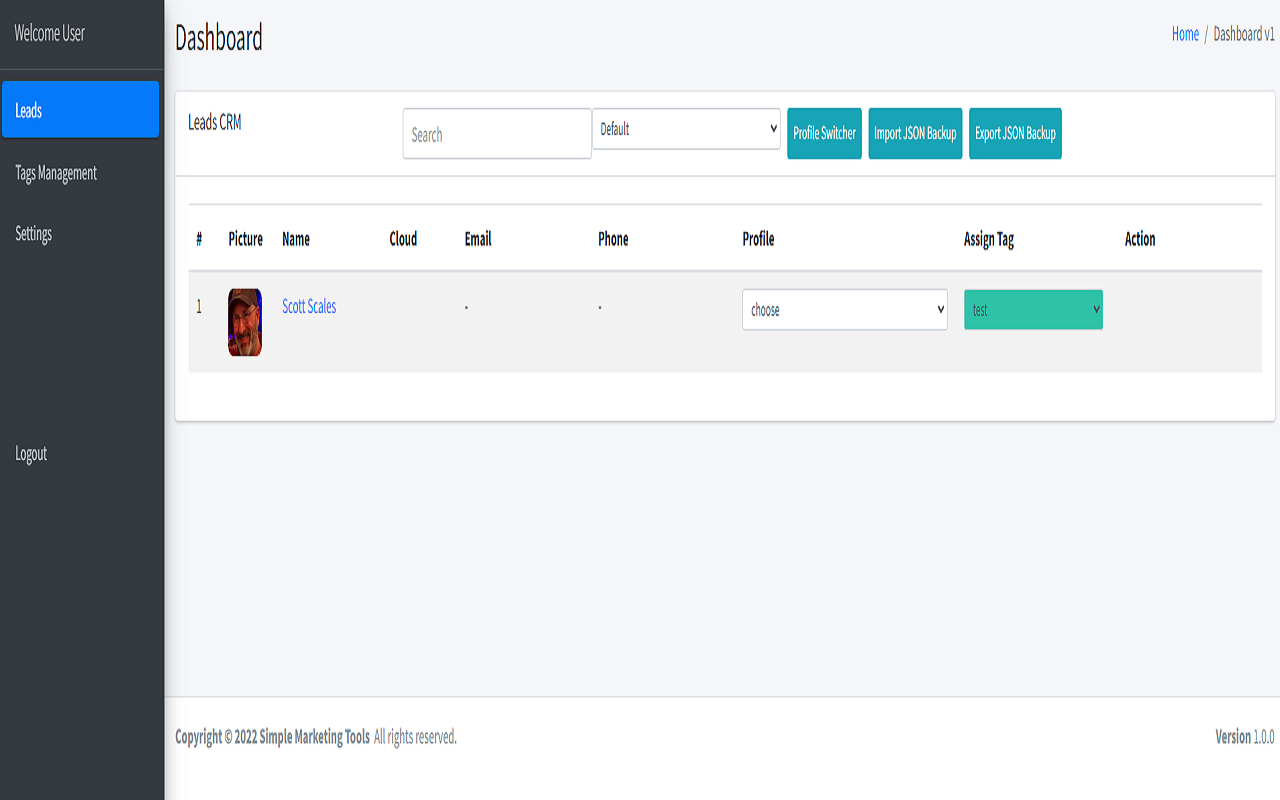Click the Name column header
This screenshot has width=1280, height=800.
coord(296,239)
